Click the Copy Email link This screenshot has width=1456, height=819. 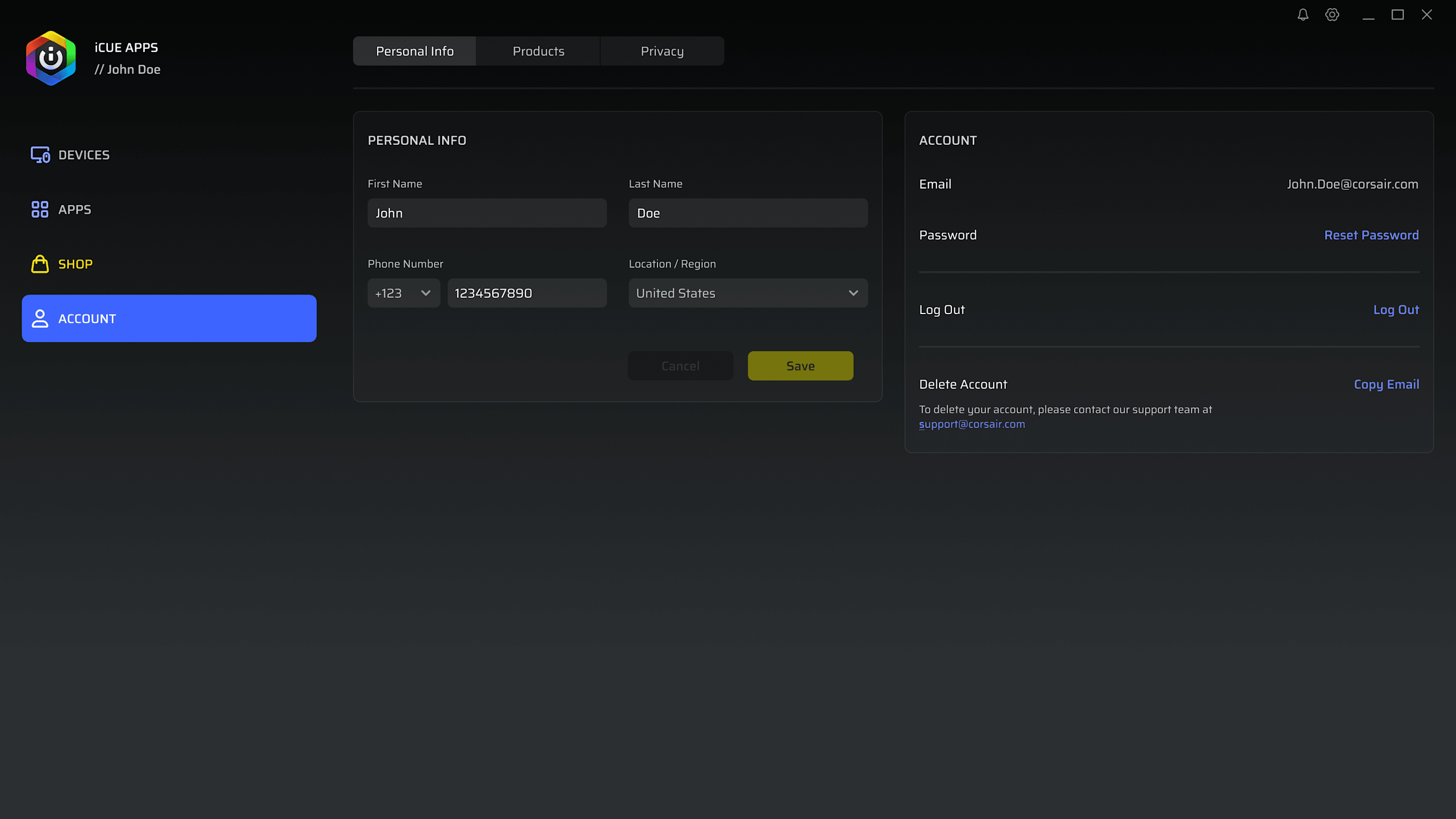click(x=1387, y=385)
